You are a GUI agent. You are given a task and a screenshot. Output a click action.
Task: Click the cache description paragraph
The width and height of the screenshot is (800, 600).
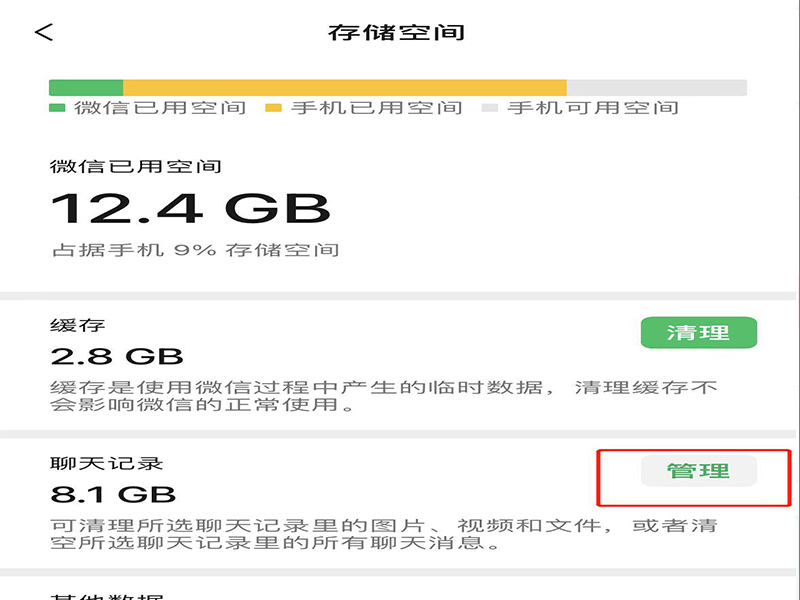coord(385,396)
